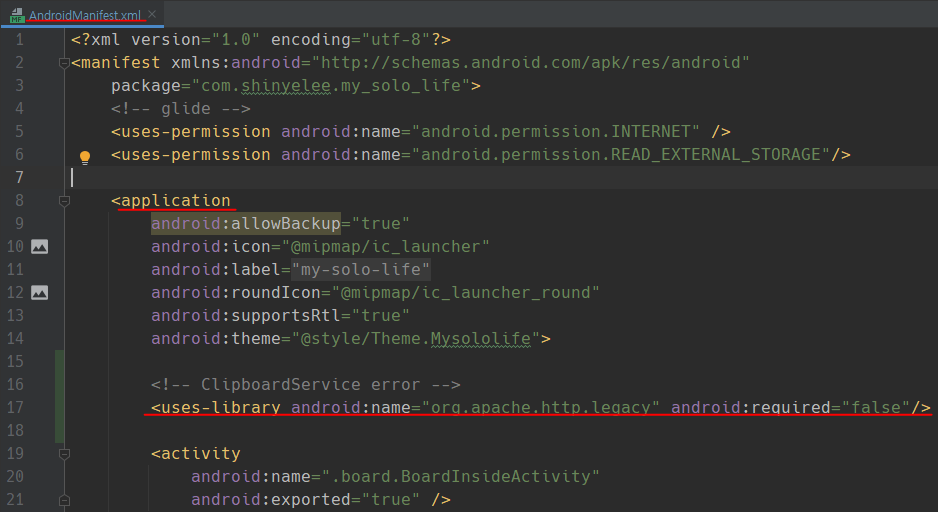Click the android:supportsRtl attribute
Screen dimensions: 938x512
(x=246, y=316)
